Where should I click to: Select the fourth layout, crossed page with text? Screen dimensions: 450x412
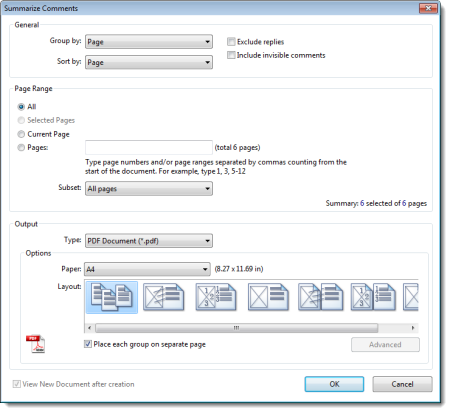pyautogui.click(x=268, y=297)
